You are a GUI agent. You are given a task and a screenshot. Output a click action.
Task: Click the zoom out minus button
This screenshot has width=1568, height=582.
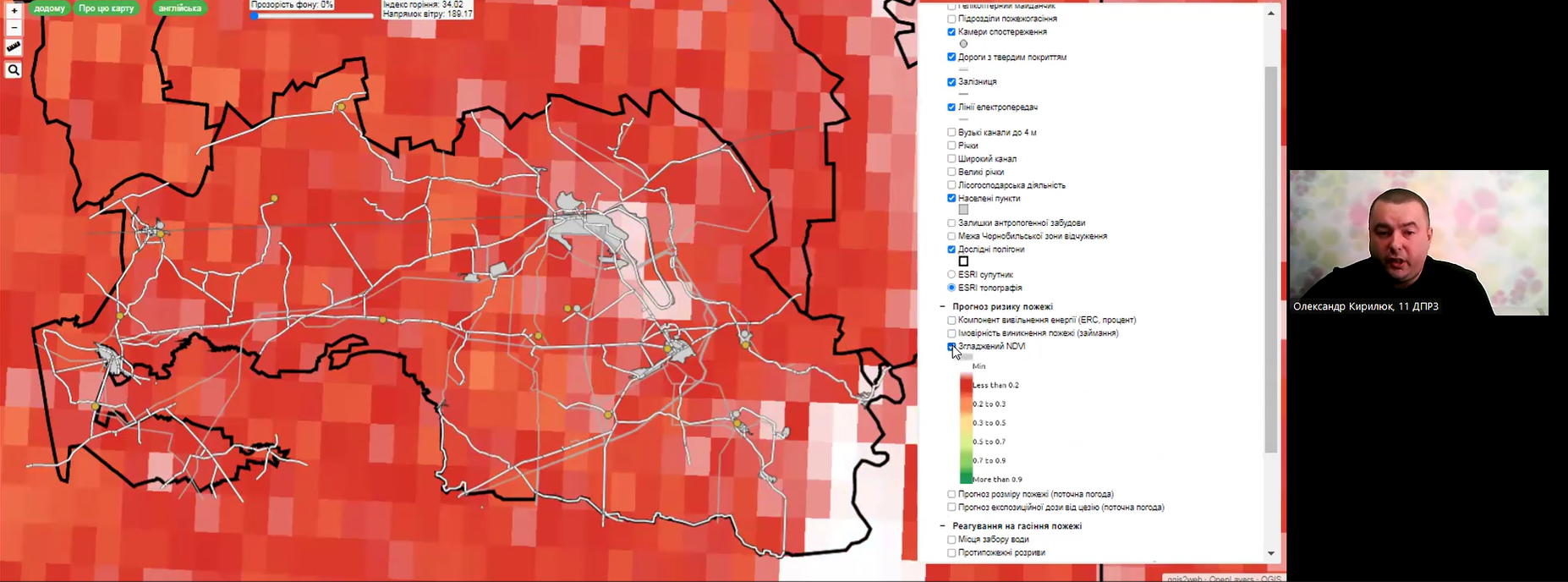(14, 28)
